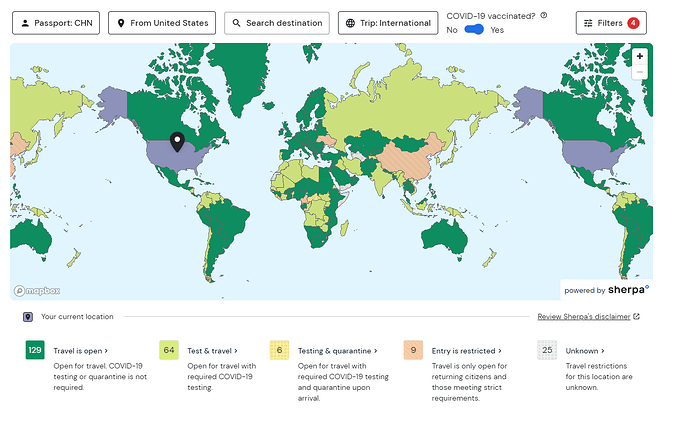Click the shield icon beside Your current location
This screenshot has width=690, height=421.
coord(28,316)
